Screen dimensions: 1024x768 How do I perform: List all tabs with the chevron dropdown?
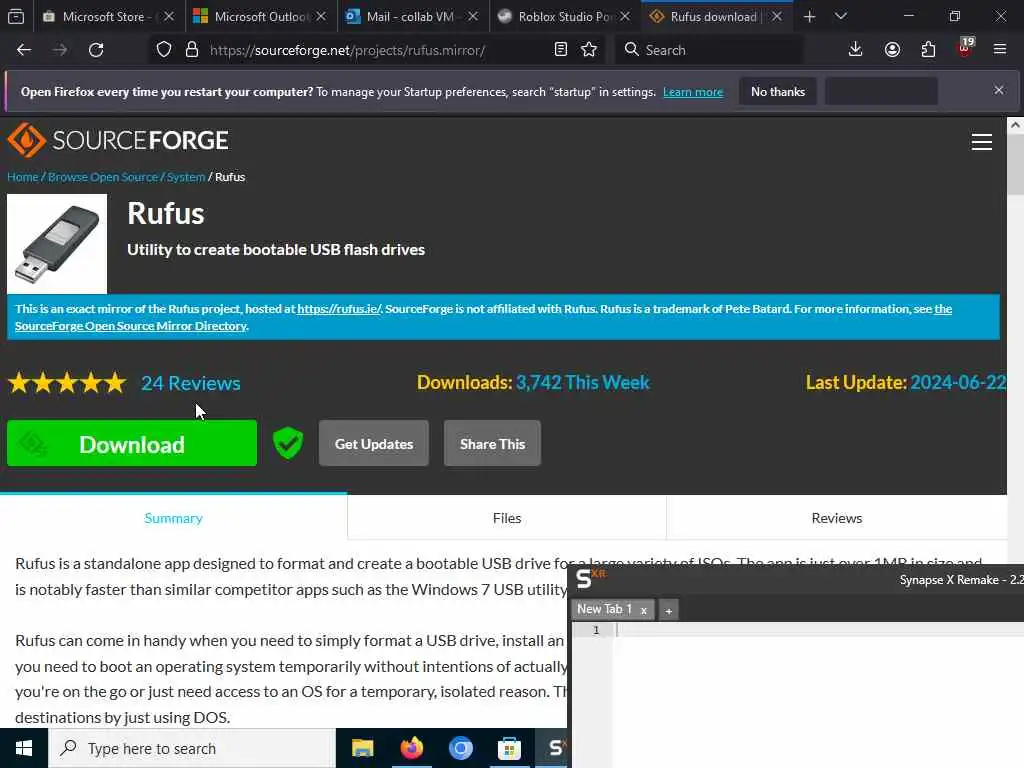click(x=841, y=16)
